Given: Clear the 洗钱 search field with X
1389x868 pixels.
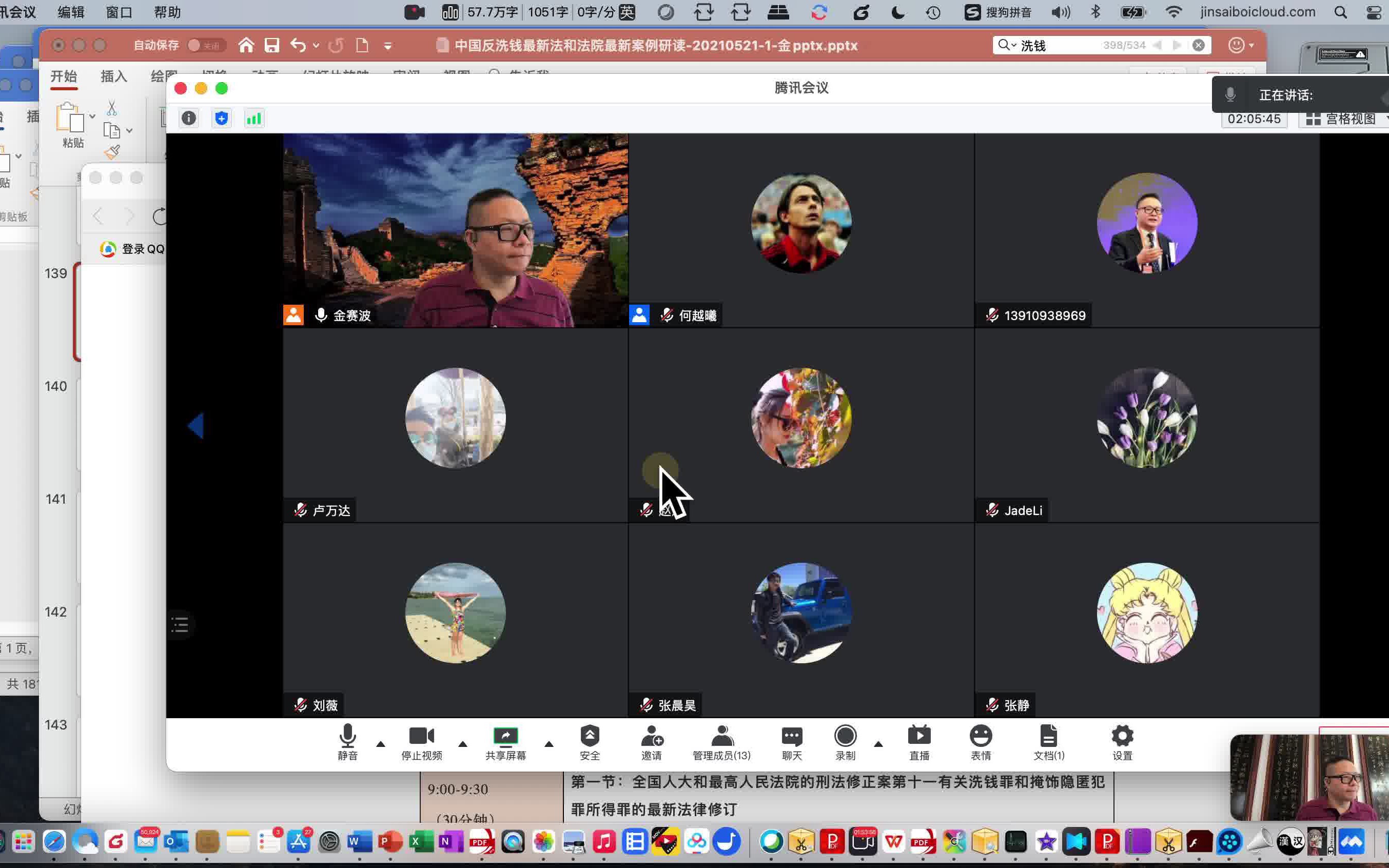Looking at the screenshot, I should click(1198, 45).
